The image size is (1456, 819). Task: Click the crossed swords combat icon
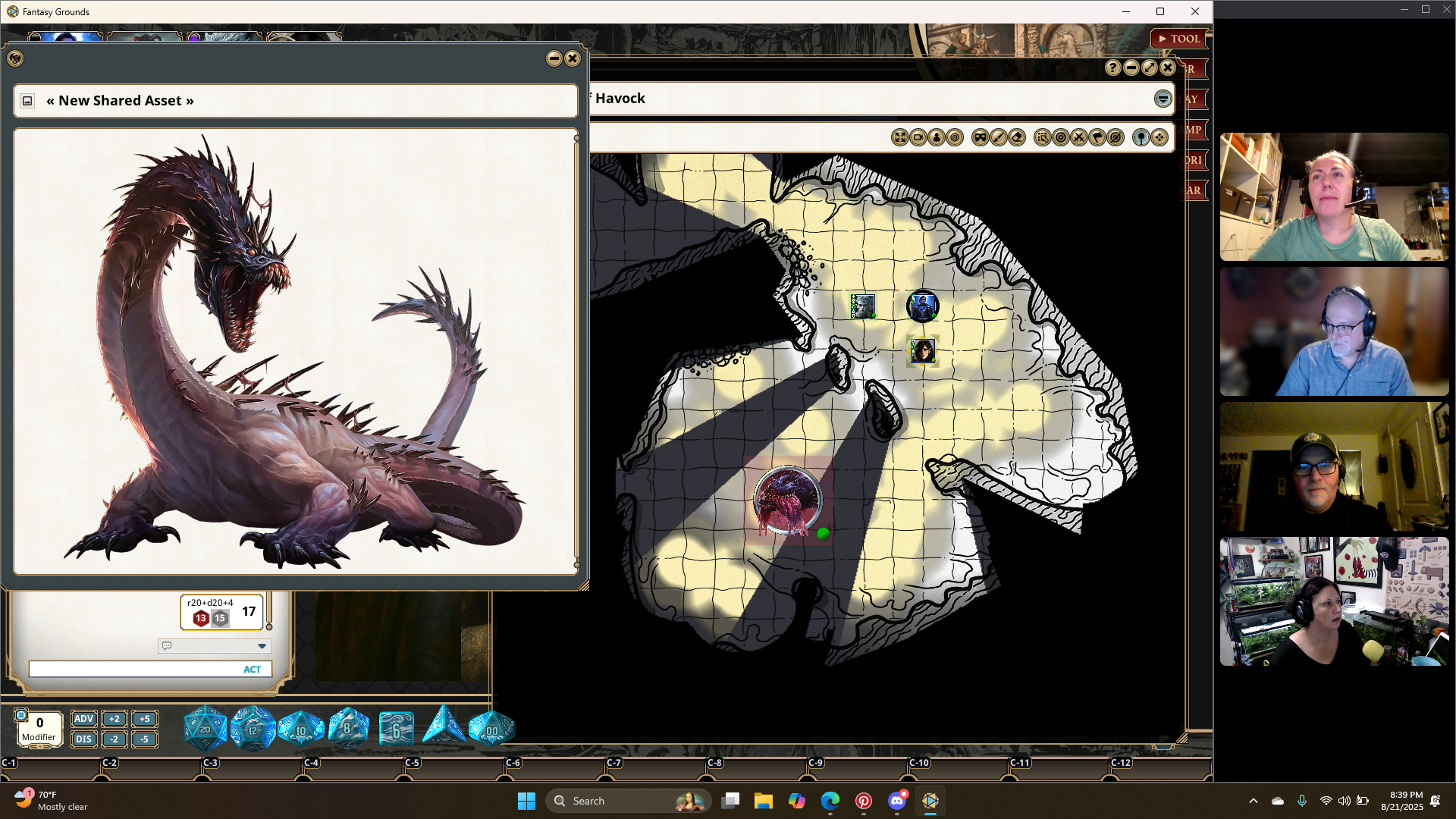coord(1079,137)
